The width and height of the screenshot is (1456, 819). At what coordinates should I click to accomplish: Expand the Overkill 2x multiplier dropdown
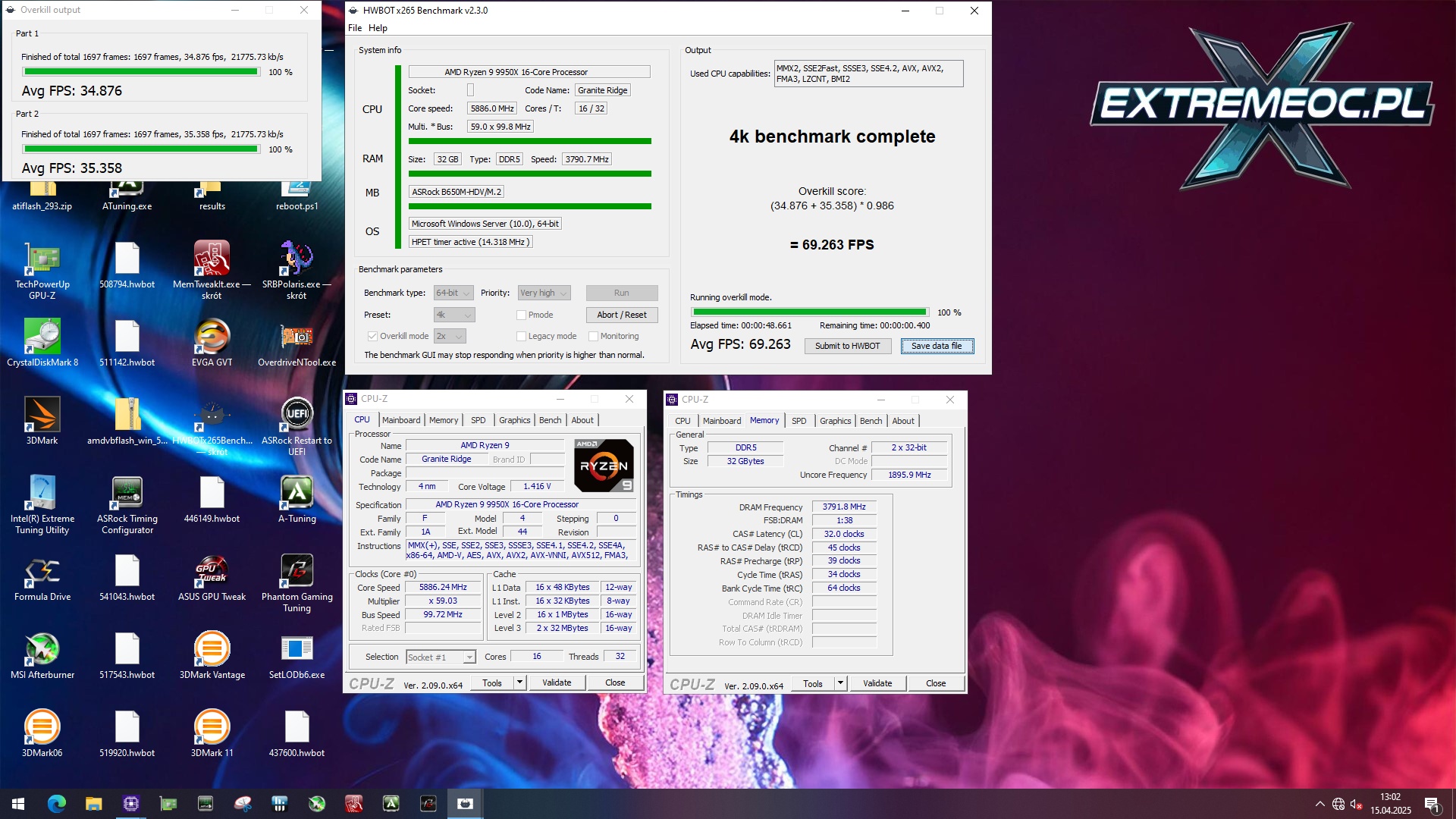click(x=450, y=336)
